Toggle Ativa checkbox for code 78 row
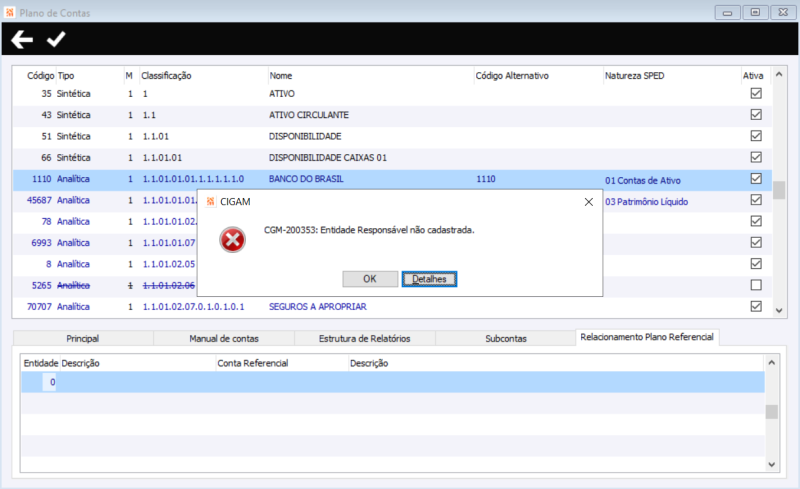Viewport: 800px width, 489px height. pos(756,221)
